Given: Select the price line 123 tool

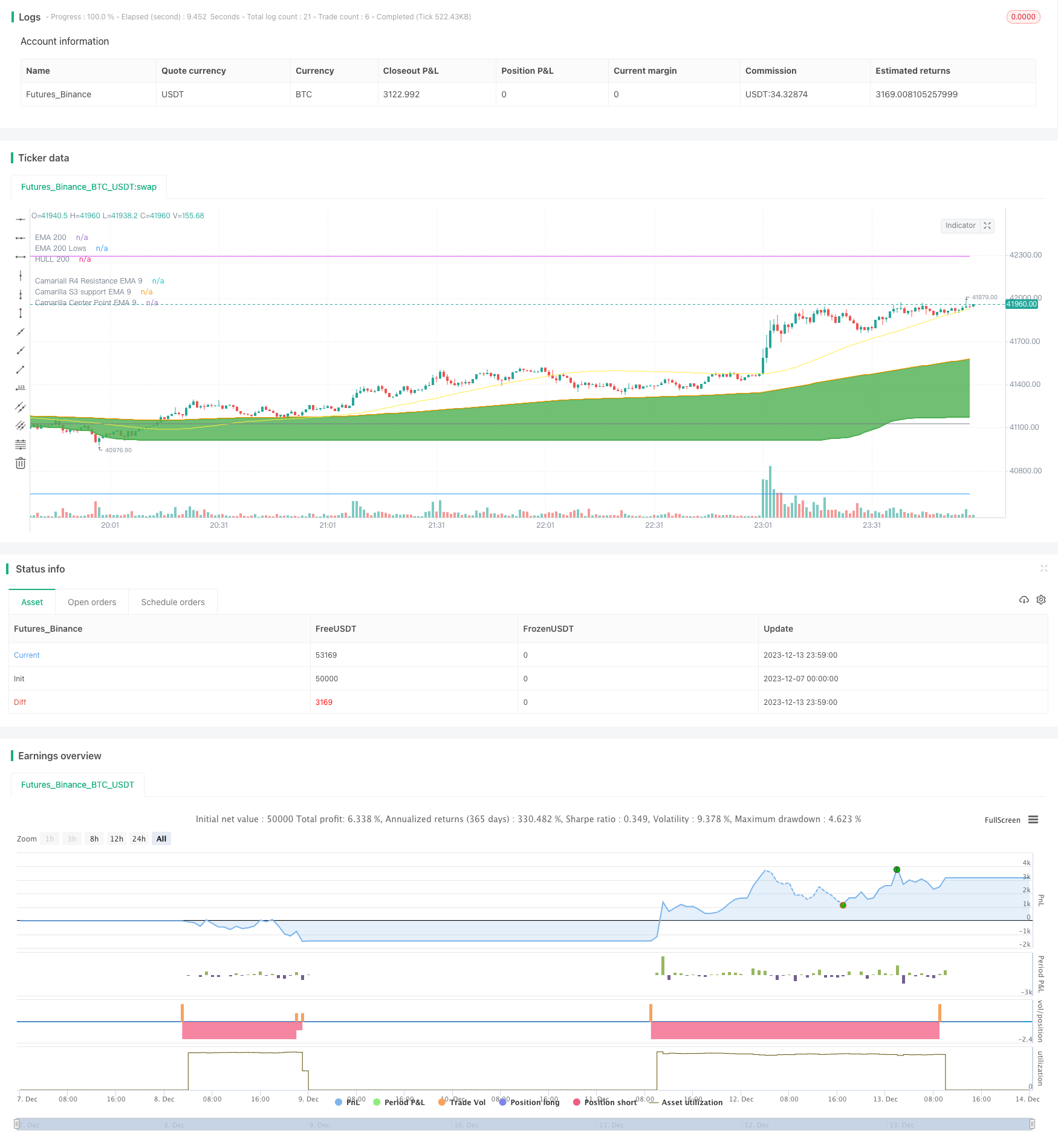Looking at the screenshot, I should click(x=21, y=388).
